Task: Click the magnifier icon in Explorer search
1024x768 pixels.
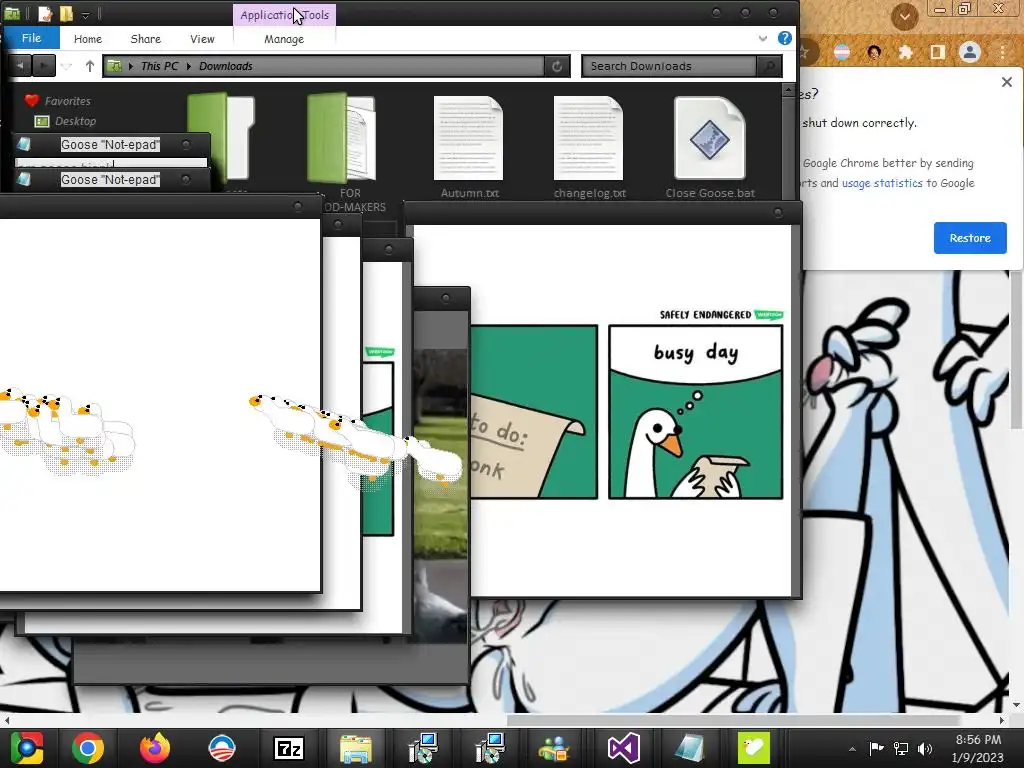Action: (x=769, y=66)
